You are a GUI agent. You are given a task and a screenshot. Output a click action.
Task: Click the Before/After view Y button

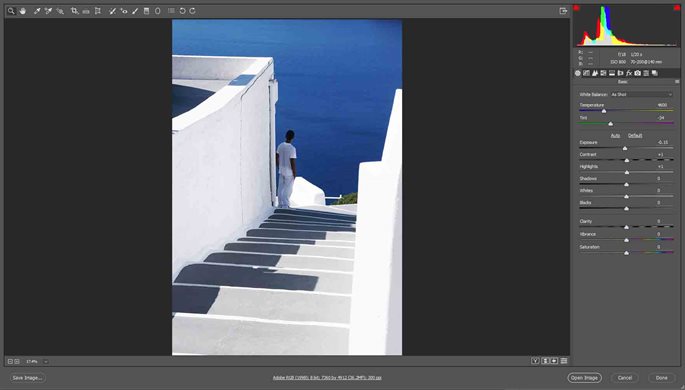tap(535, 361)
